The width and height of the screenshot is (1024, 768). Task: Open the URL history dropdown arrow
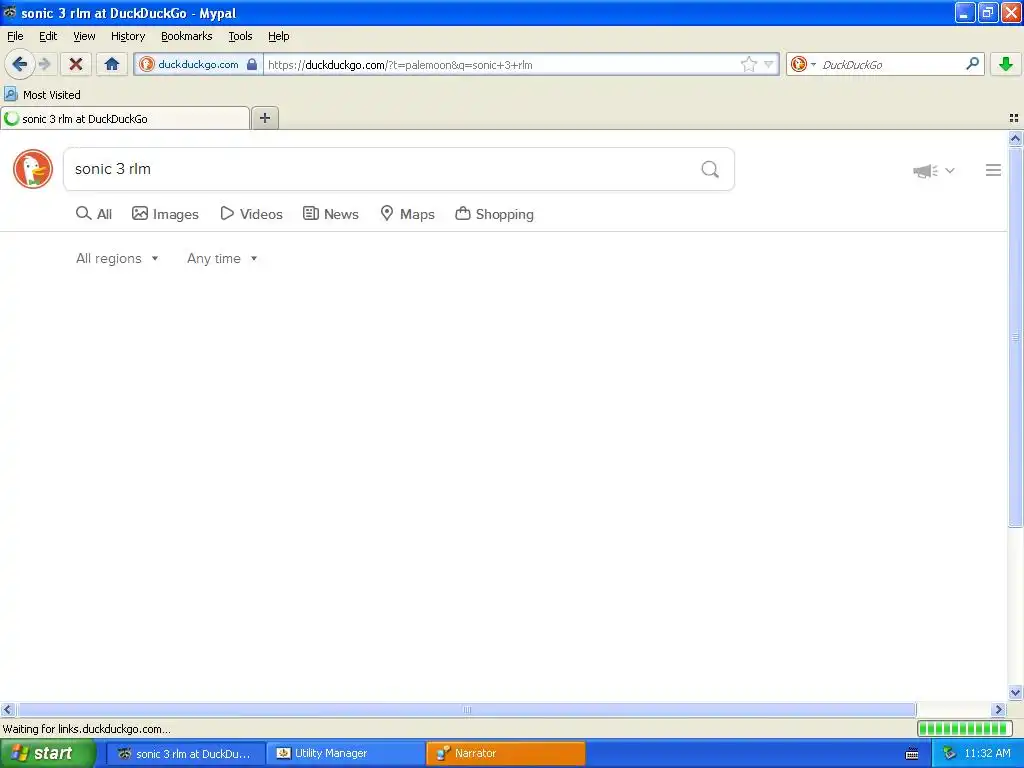(769, 64)
